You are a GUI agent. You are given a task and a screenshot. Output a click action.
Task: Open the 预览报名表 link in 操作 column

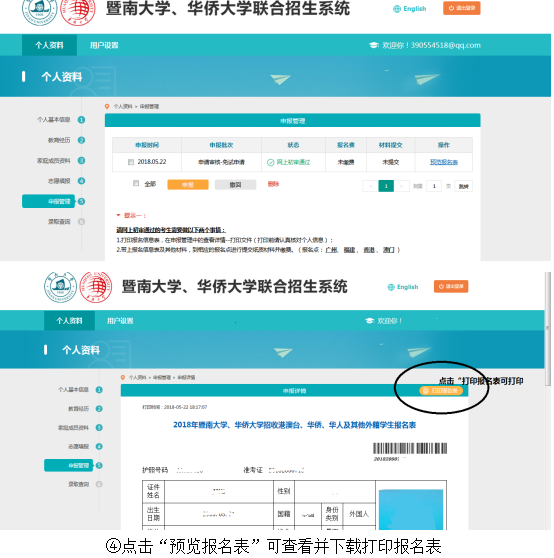pos(444,162)
